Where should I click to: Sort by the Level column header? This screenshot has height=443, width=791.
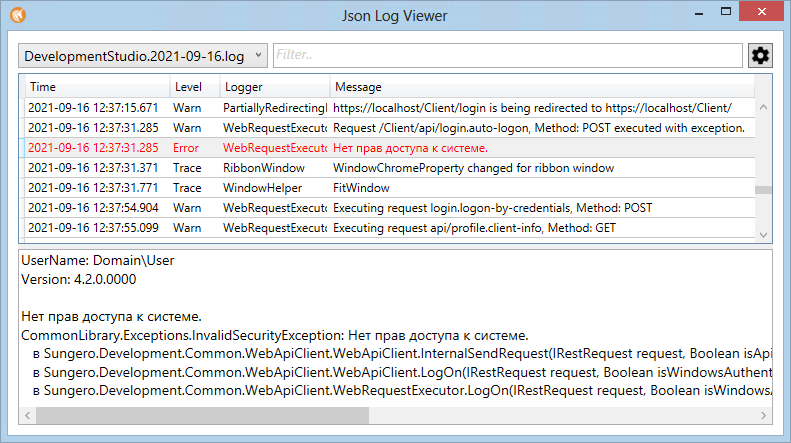pyautogui.click(x=192, y=87)
